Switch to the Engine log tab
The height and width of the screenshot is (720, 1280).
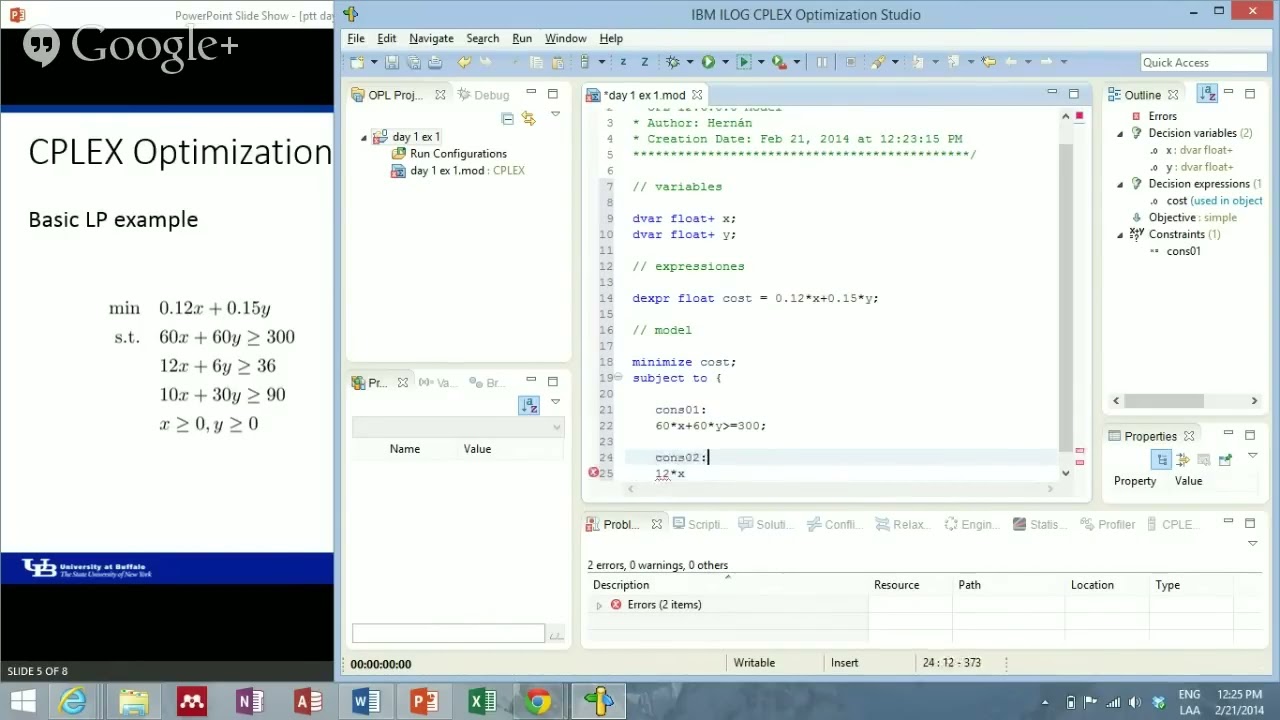click(972, 524)
